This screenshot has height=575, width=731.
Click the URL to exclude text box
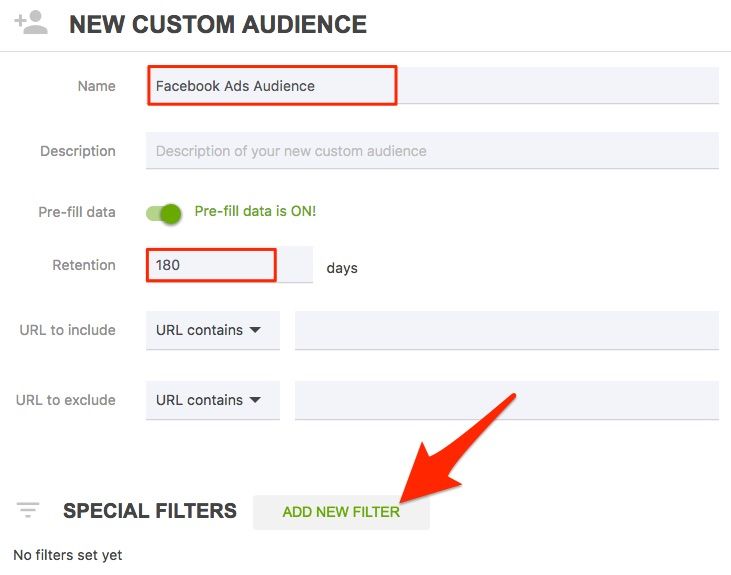[x=506, y=400]
